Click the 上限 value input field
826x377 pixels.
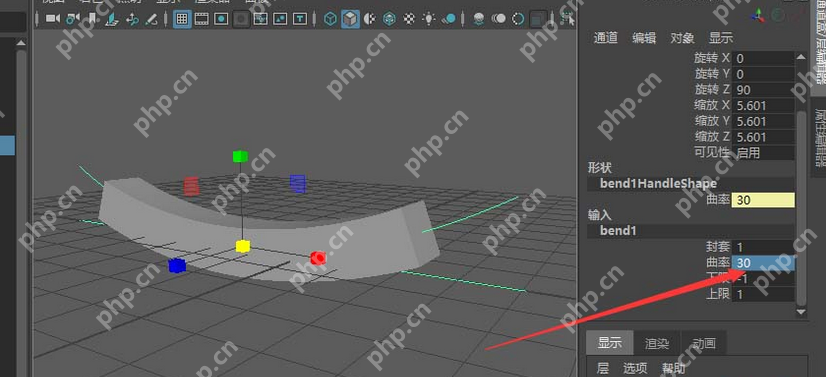coord(763,294)
